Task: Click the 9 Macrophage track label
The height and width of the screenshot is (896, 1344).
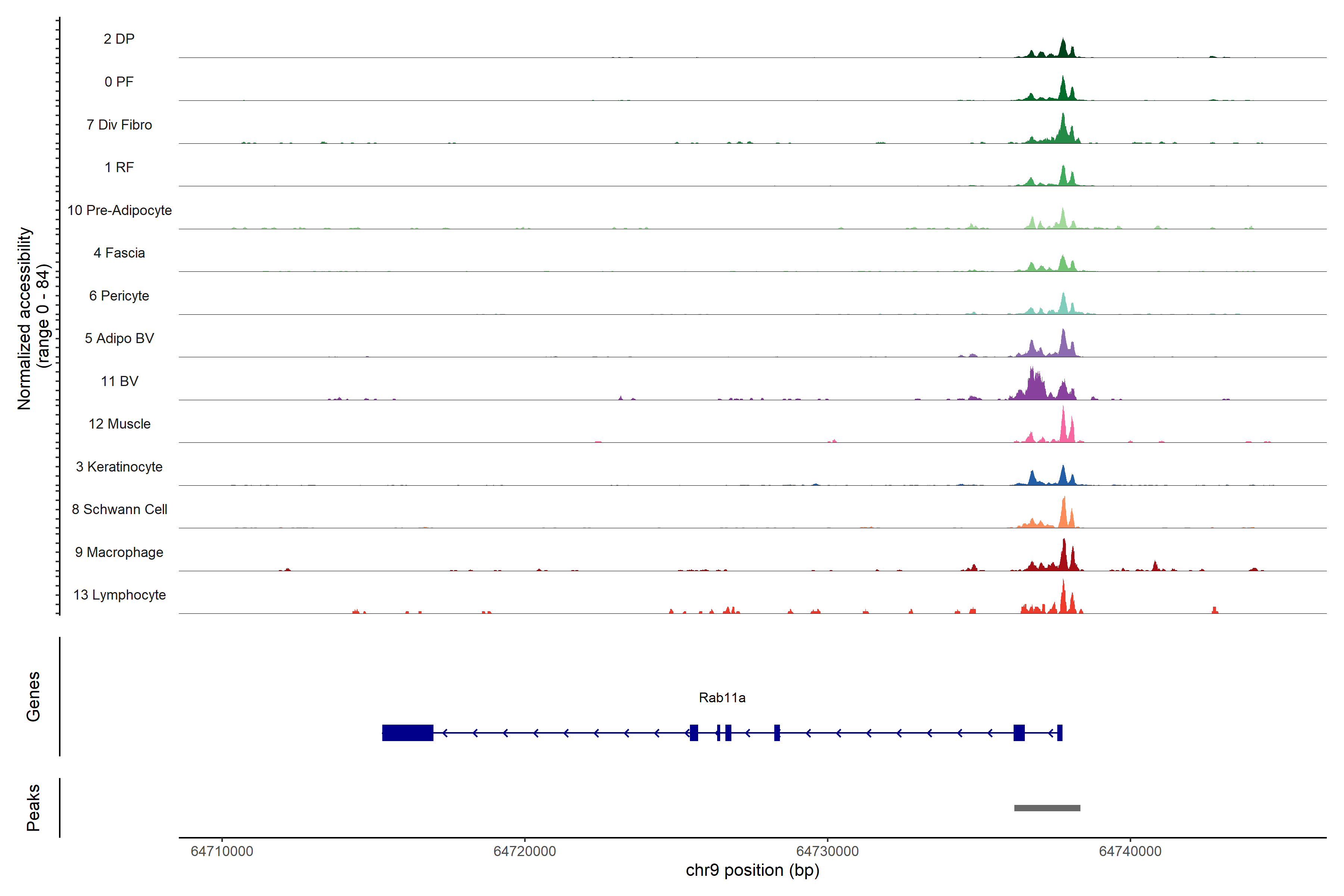Action: point(119,552)
